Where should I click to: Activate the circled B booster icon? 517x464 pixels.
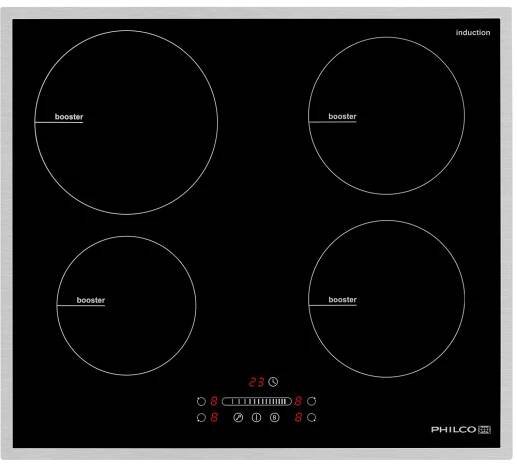point(274,417)
